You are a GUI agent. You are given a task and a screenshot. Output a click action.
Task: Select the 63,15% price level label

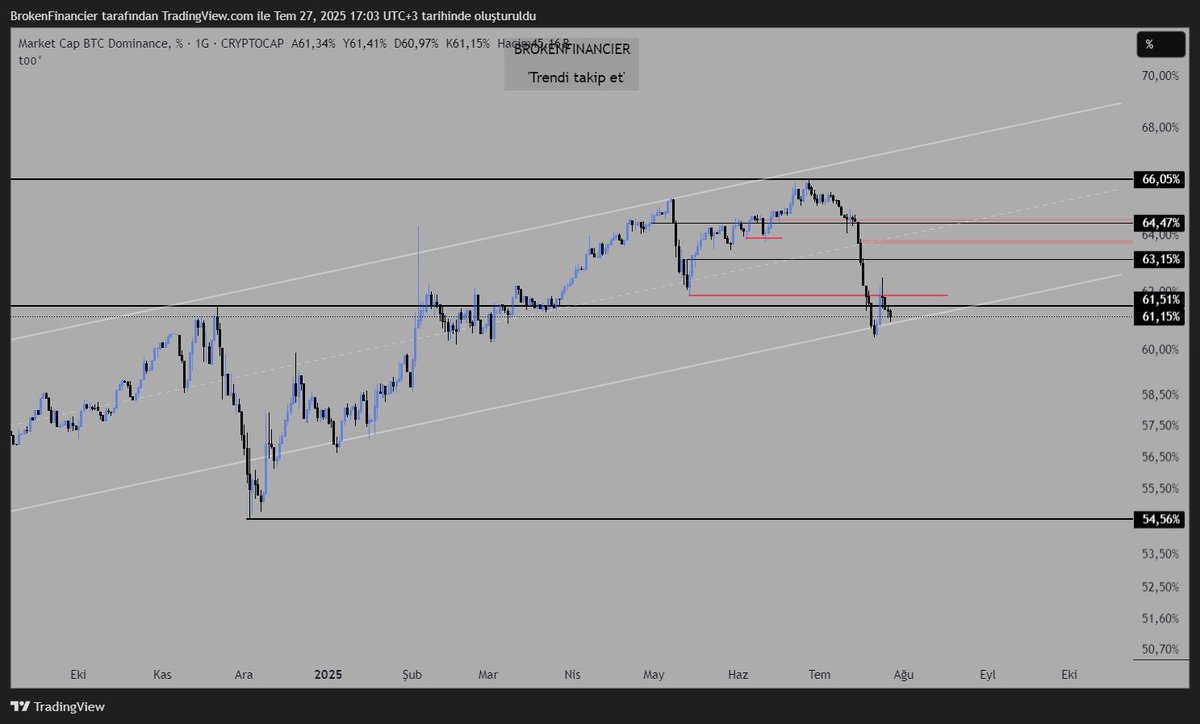pyautogui.click(x=1160, y=259)
